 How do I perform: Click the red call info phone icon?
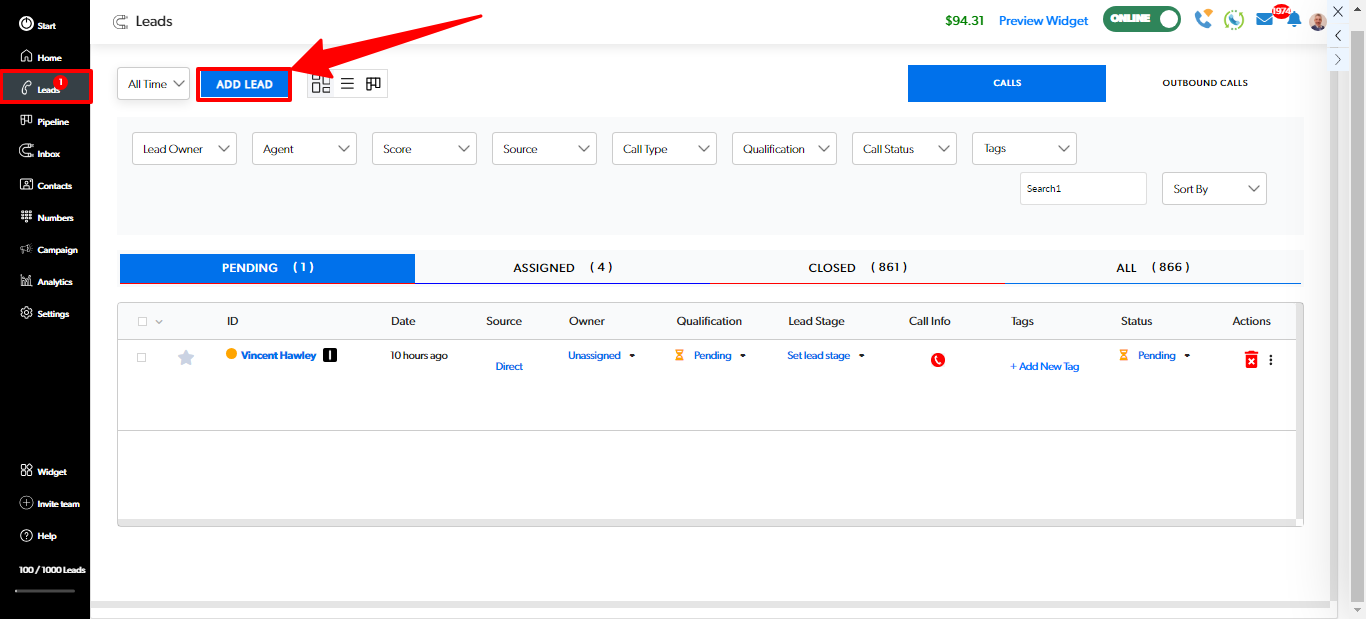tap(937, 360)
